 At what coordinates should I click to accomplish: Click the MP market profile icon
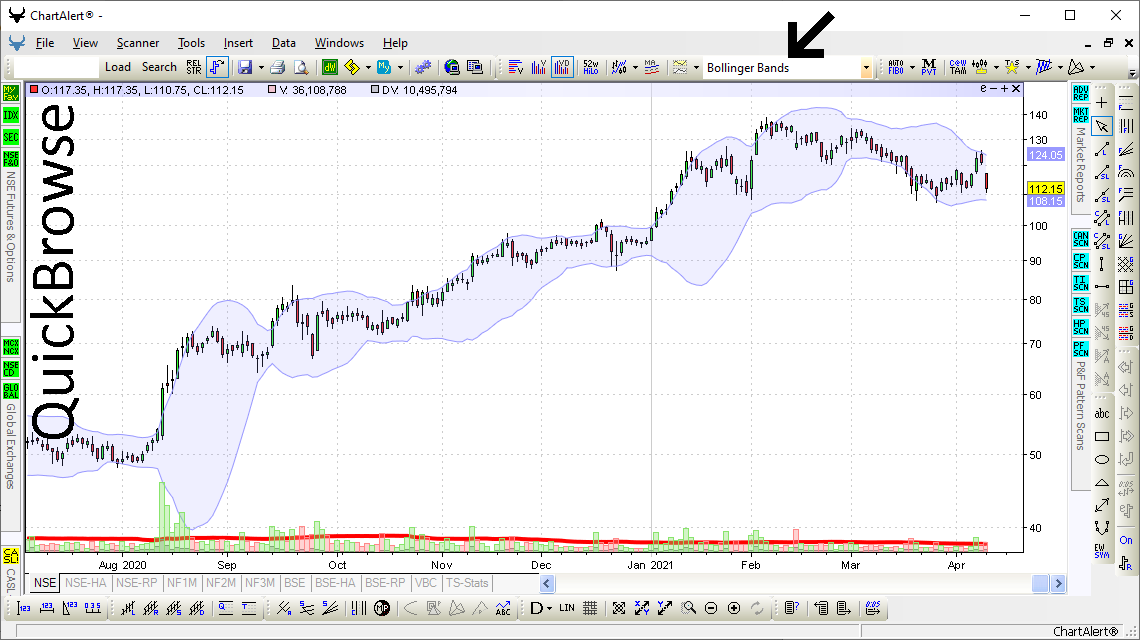(382, 608)
